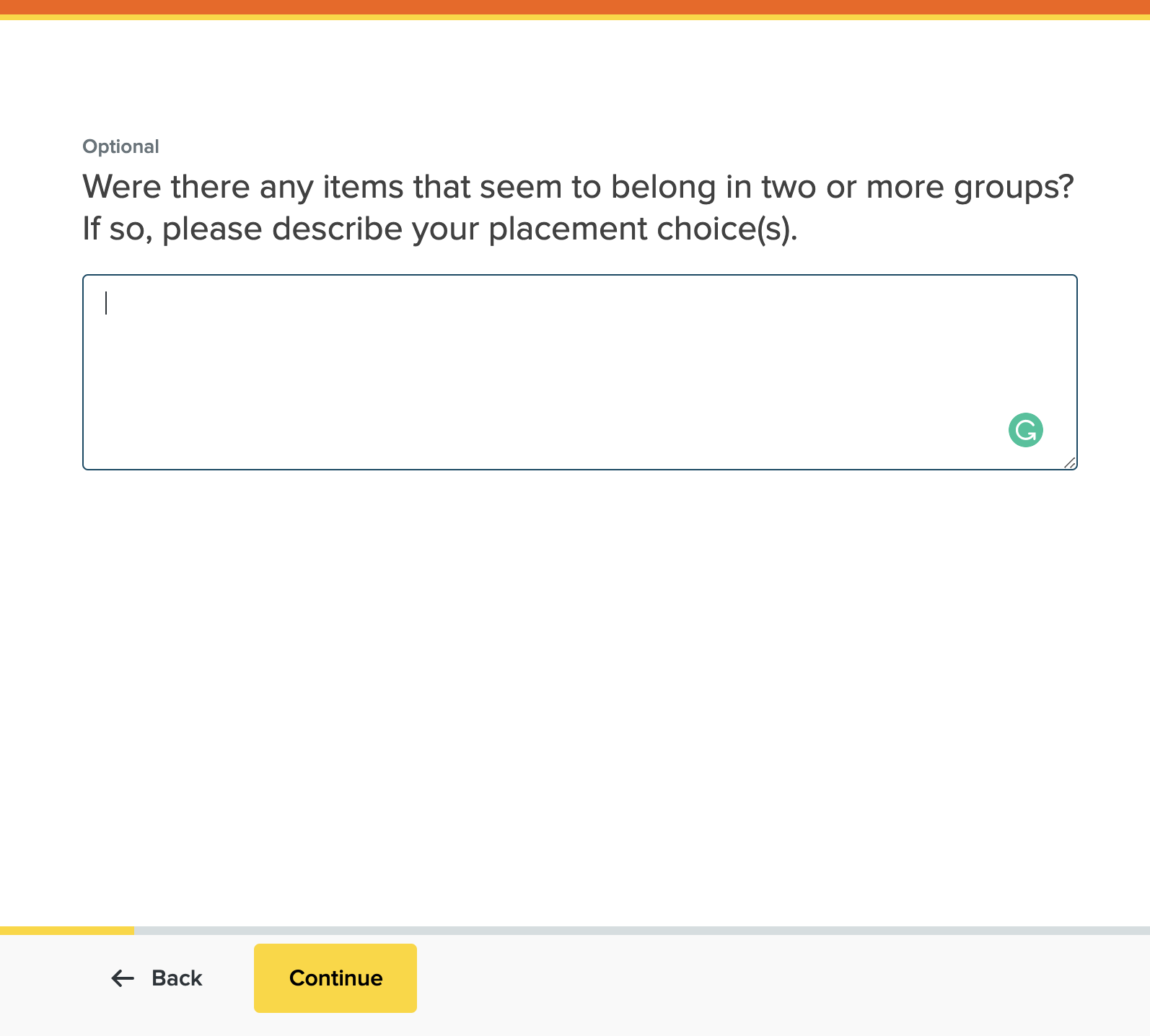The height and width of the screenshot is (1036, 1150).
Task: Click the 'Continue' label text
Action: (x=335, y=978)
